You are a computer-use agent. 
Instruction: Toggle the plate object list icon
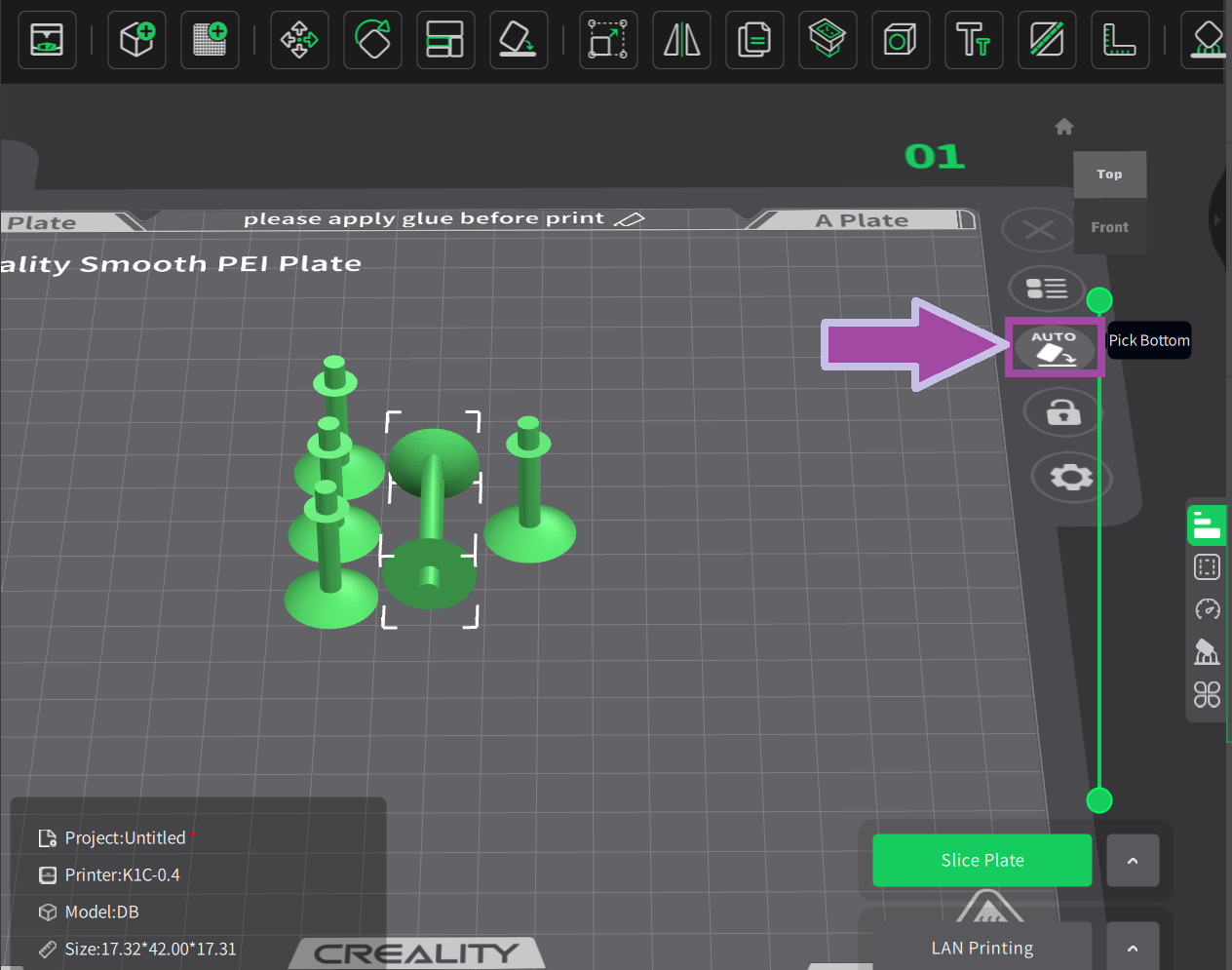1047,289
